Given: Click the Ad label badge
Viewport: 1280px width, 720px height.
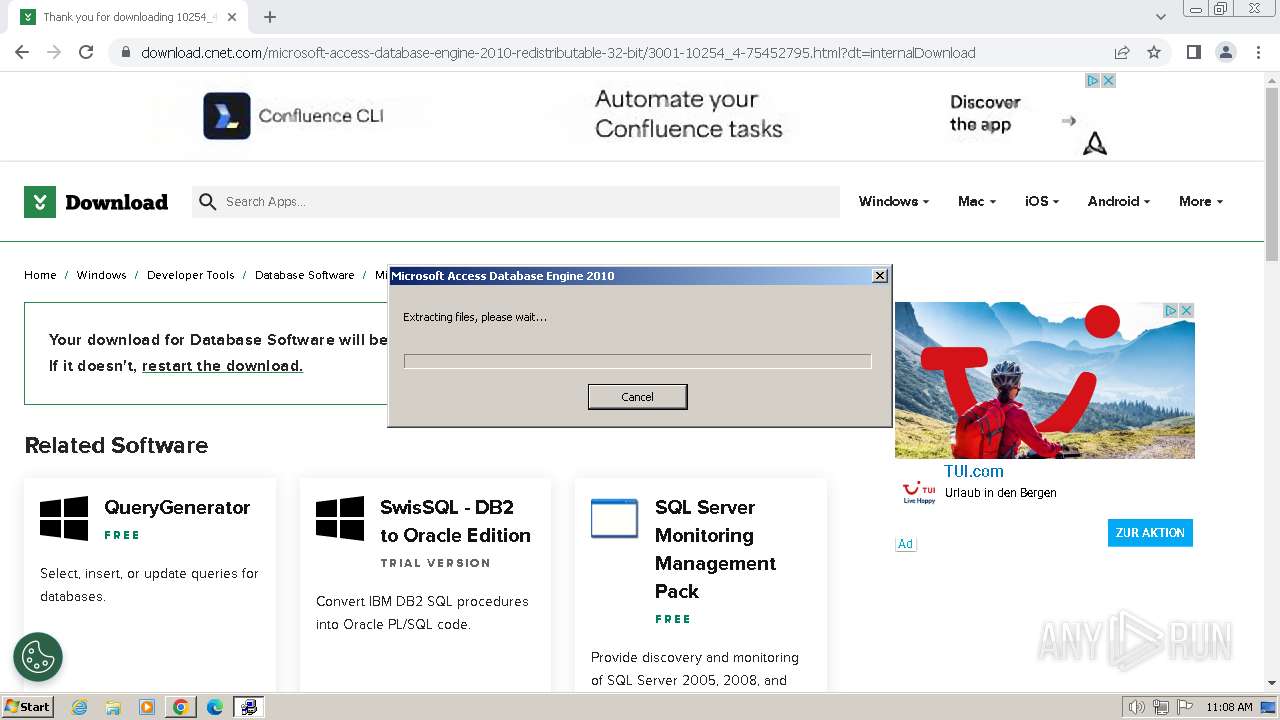Looking at the screenshot, I should (905, 544).
